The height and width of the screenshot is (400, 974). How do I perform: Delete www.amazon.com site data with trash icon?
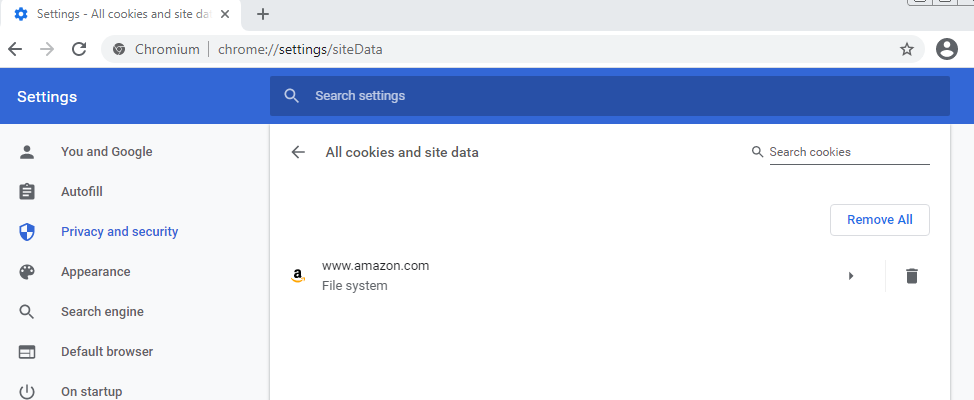point(911,276)
